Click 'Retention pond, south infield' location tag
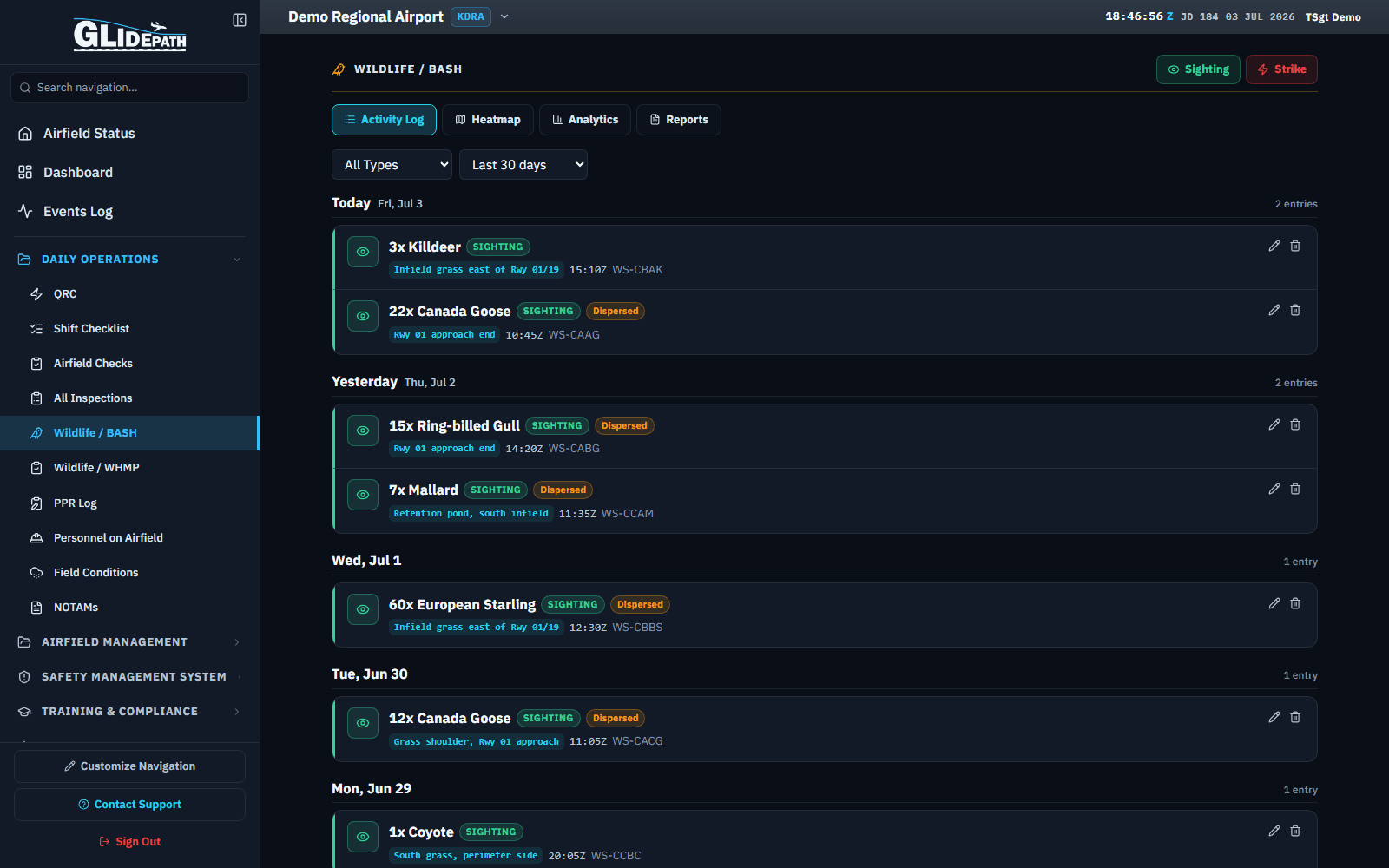Viewport: 1389px width, 868px height. pos(471,514)
